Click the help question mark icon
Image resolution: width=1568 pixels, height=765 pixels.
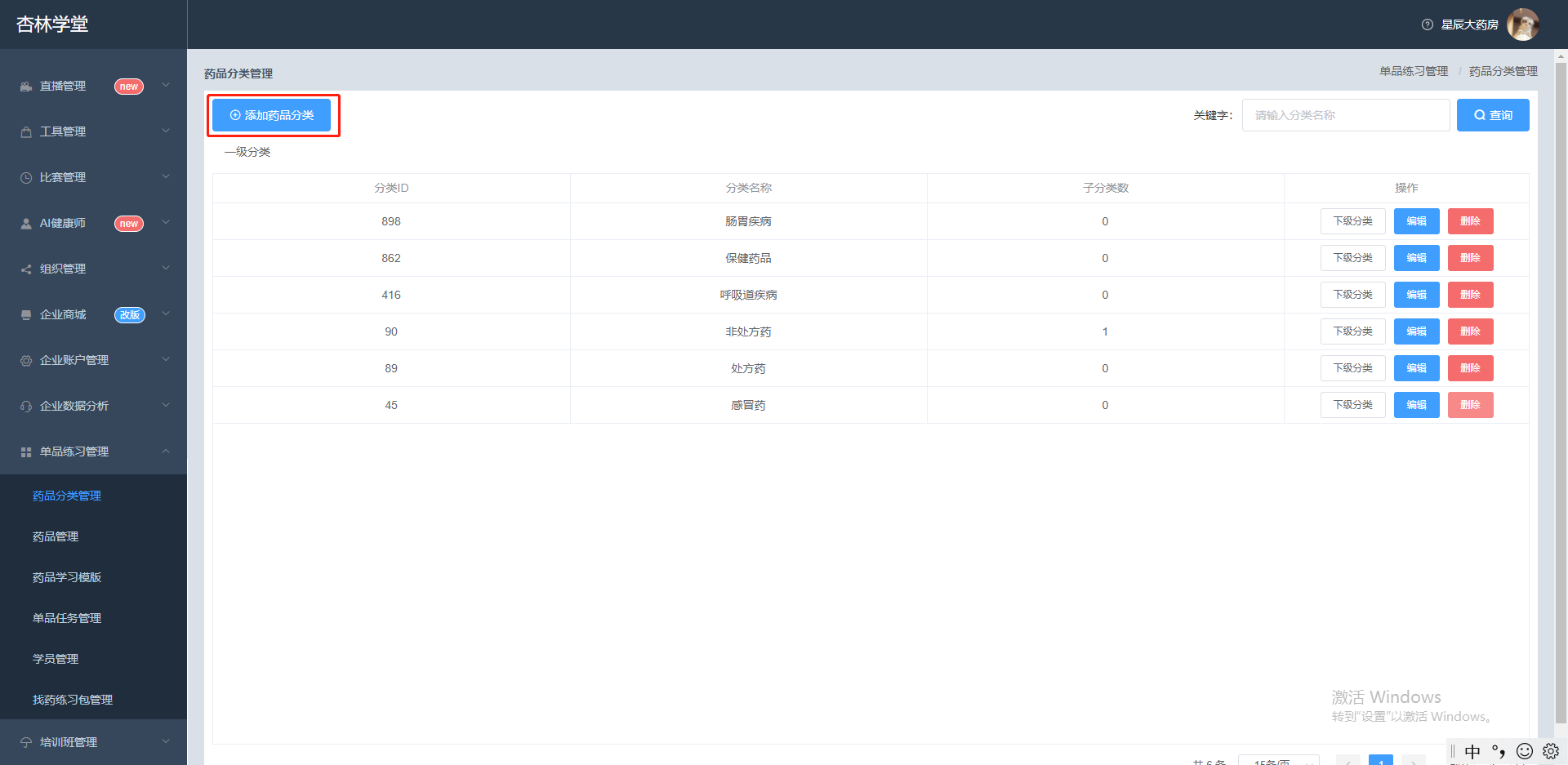[1428, 24]
